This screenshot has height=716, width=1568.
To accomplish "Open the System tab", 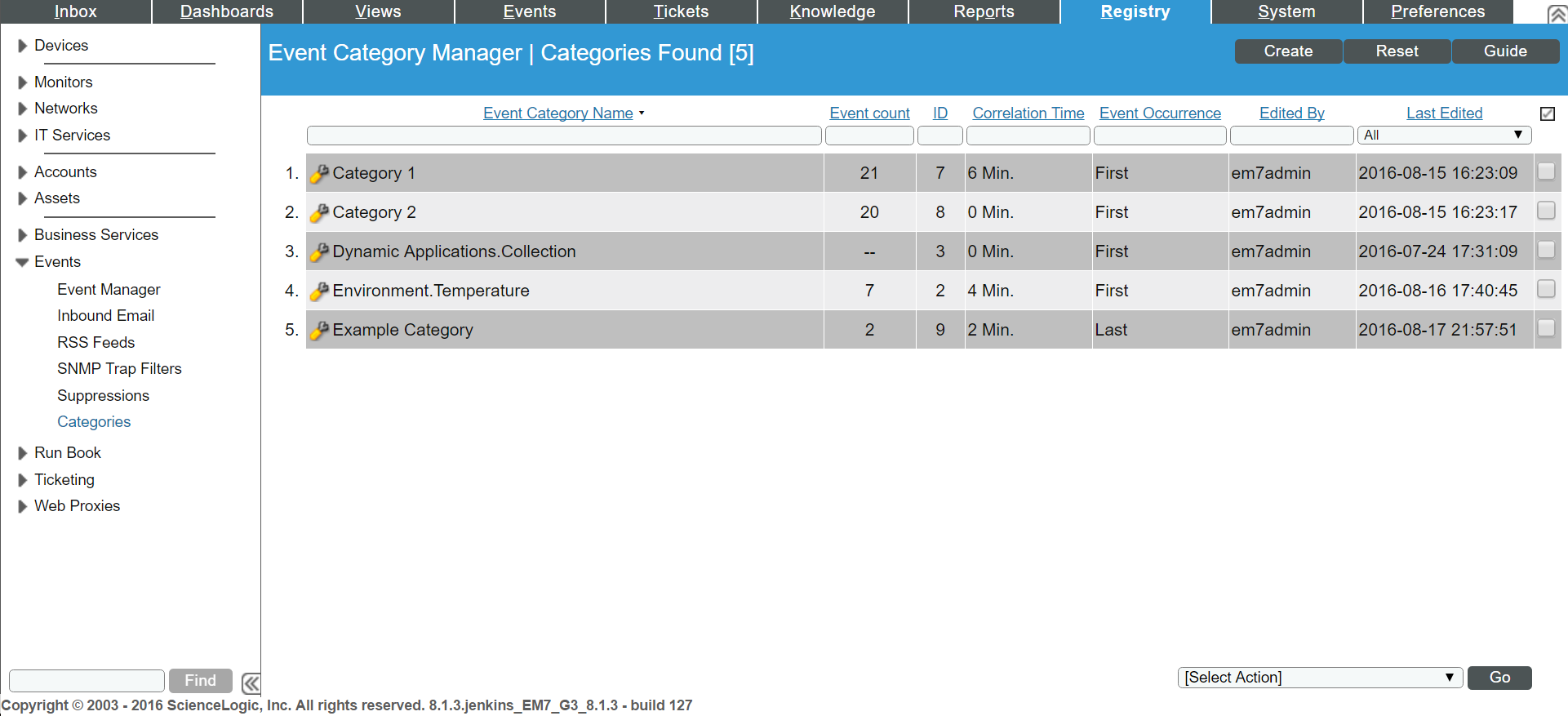I will [x=1286, y=11].
